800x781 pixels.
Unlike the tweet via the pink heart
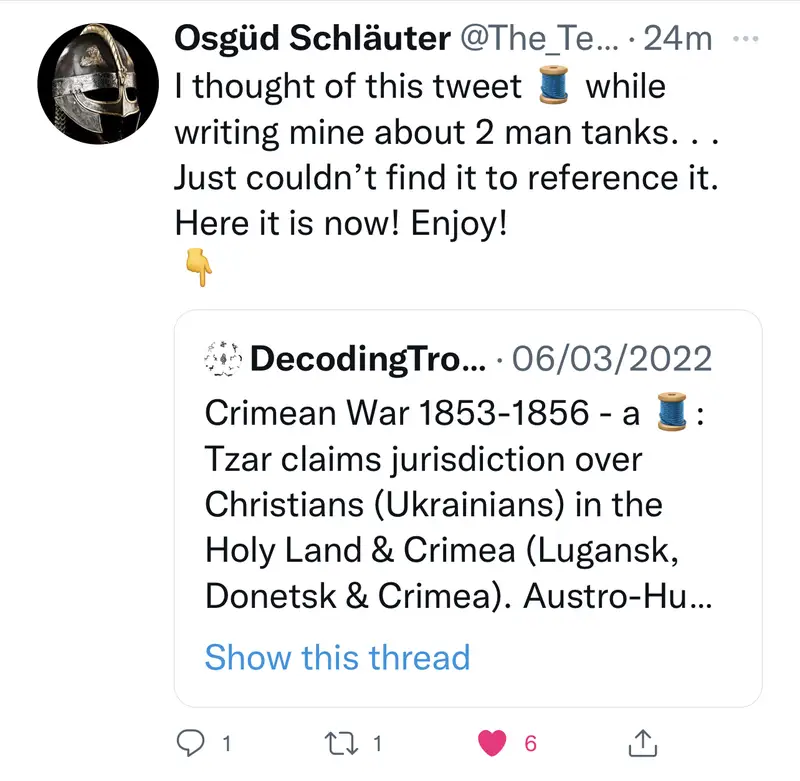pos(491,742)
